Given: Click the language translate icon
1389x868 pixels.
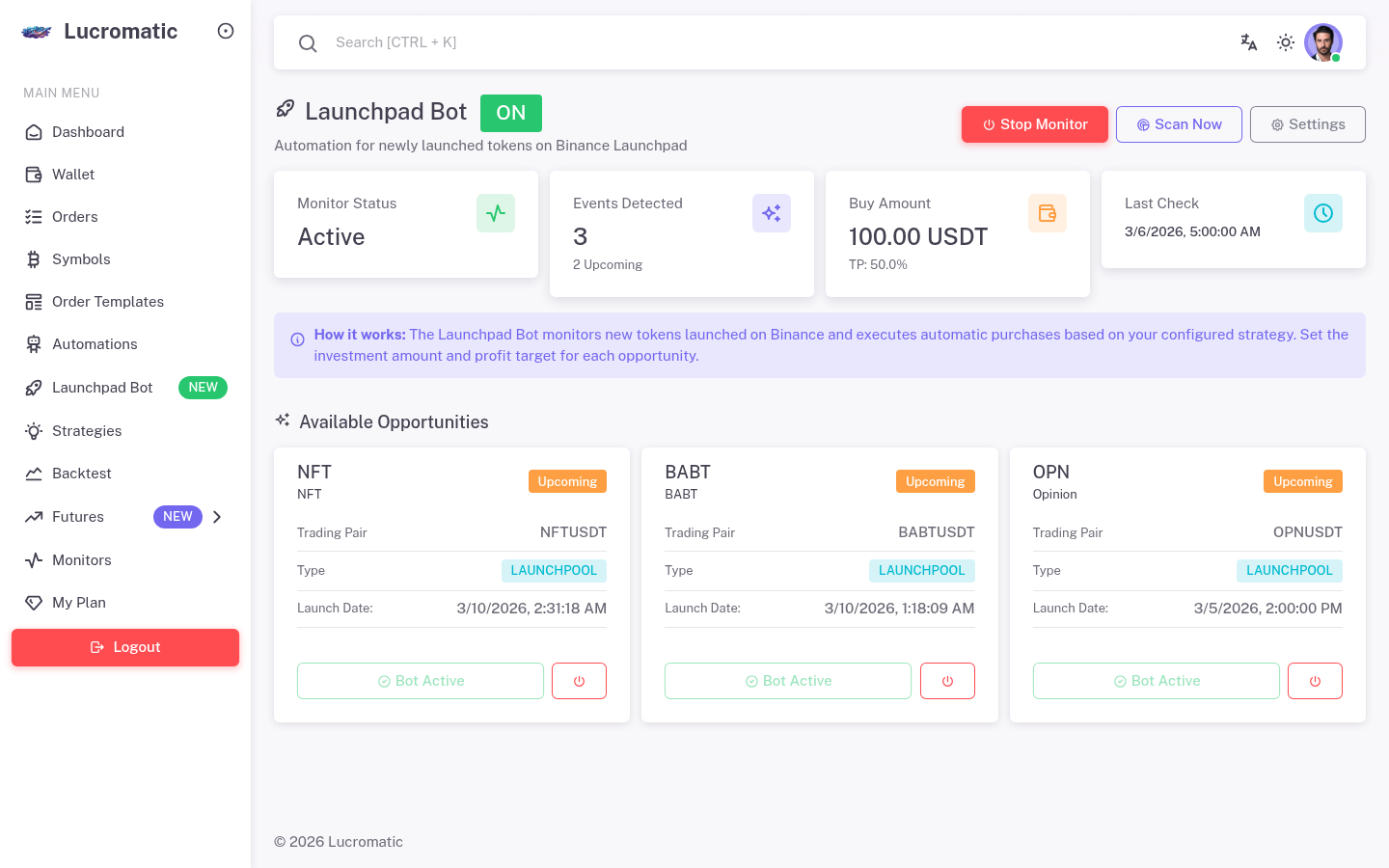Looking at the screenshot, I should click(x=1248, y=42).
